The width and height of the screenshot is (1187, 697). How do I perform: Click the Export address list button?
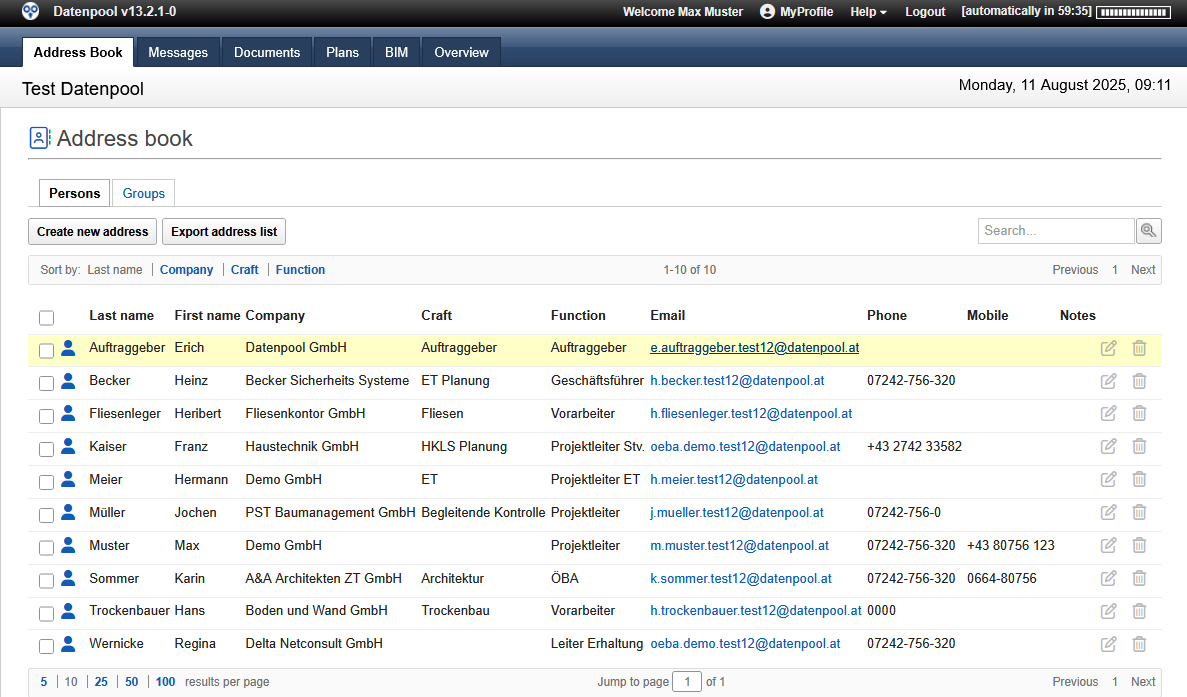click(224, 232)
